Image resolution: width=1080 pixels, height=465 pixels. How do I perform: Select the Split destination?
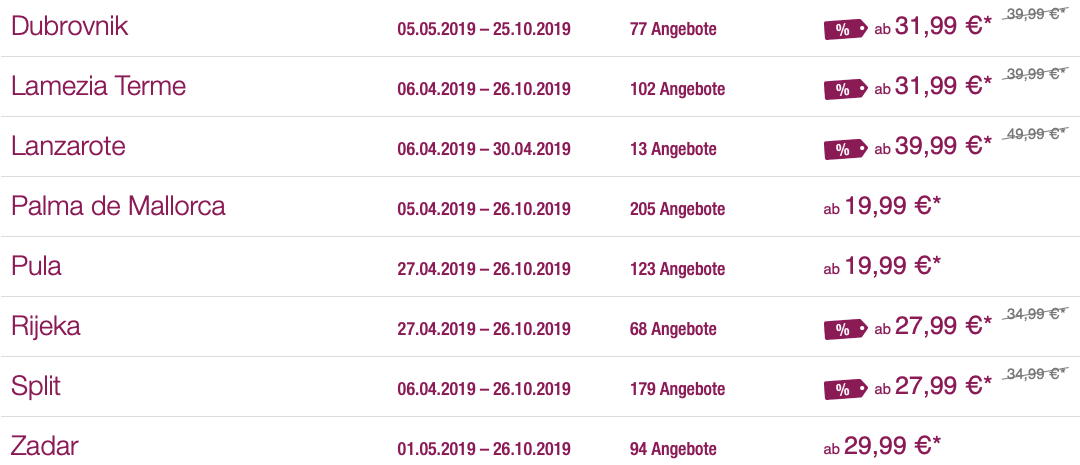click(x=36, y=386)
